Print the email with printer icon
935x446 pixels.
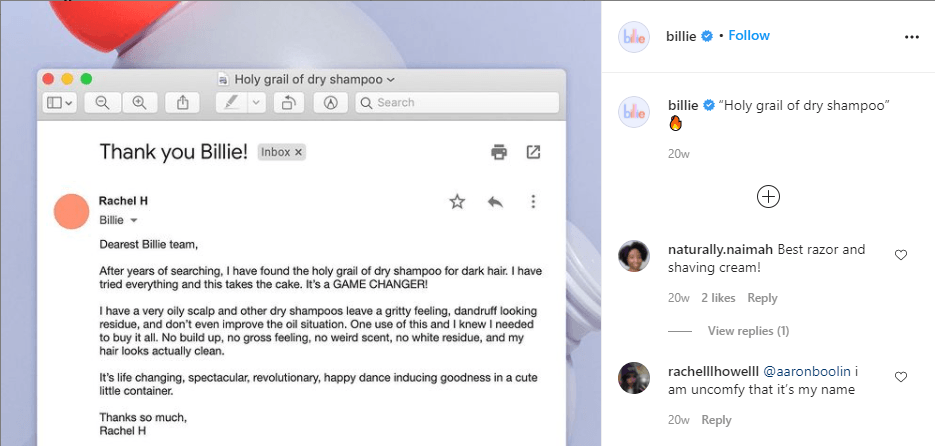coord(499,152)
